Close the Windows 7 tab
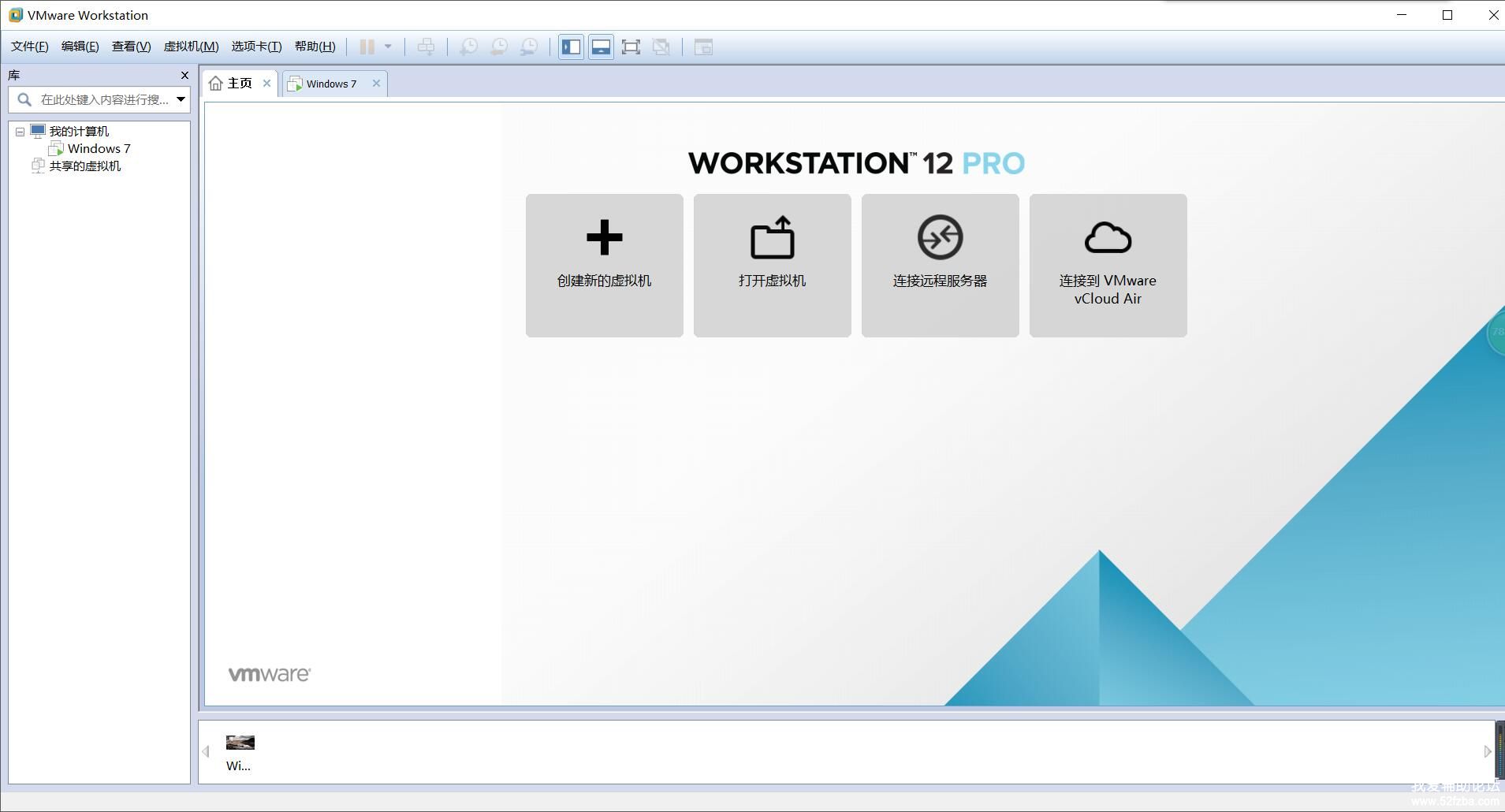The width and height of the screenshot is (1505, 812). (x=376, y=83)
